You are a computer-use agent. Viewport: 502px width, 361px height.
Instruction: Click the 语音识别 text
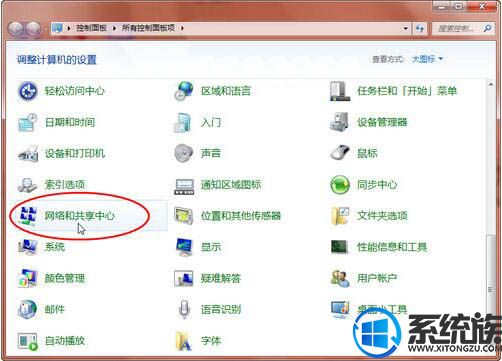[x=221, y=309]
